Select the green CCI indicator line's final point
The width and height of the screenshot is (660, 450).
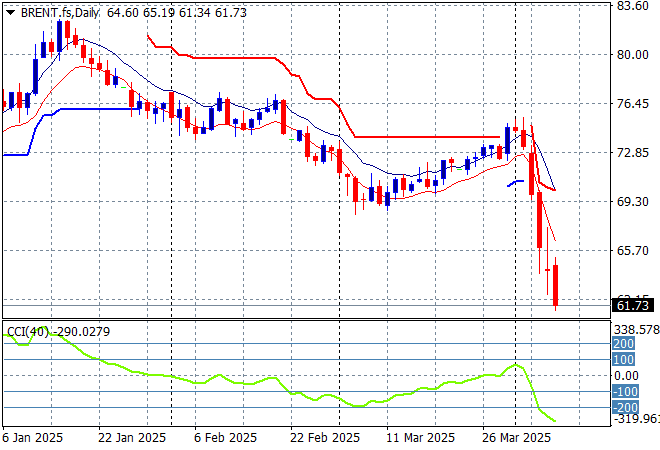pyautogui.click(x=555, y=421)
